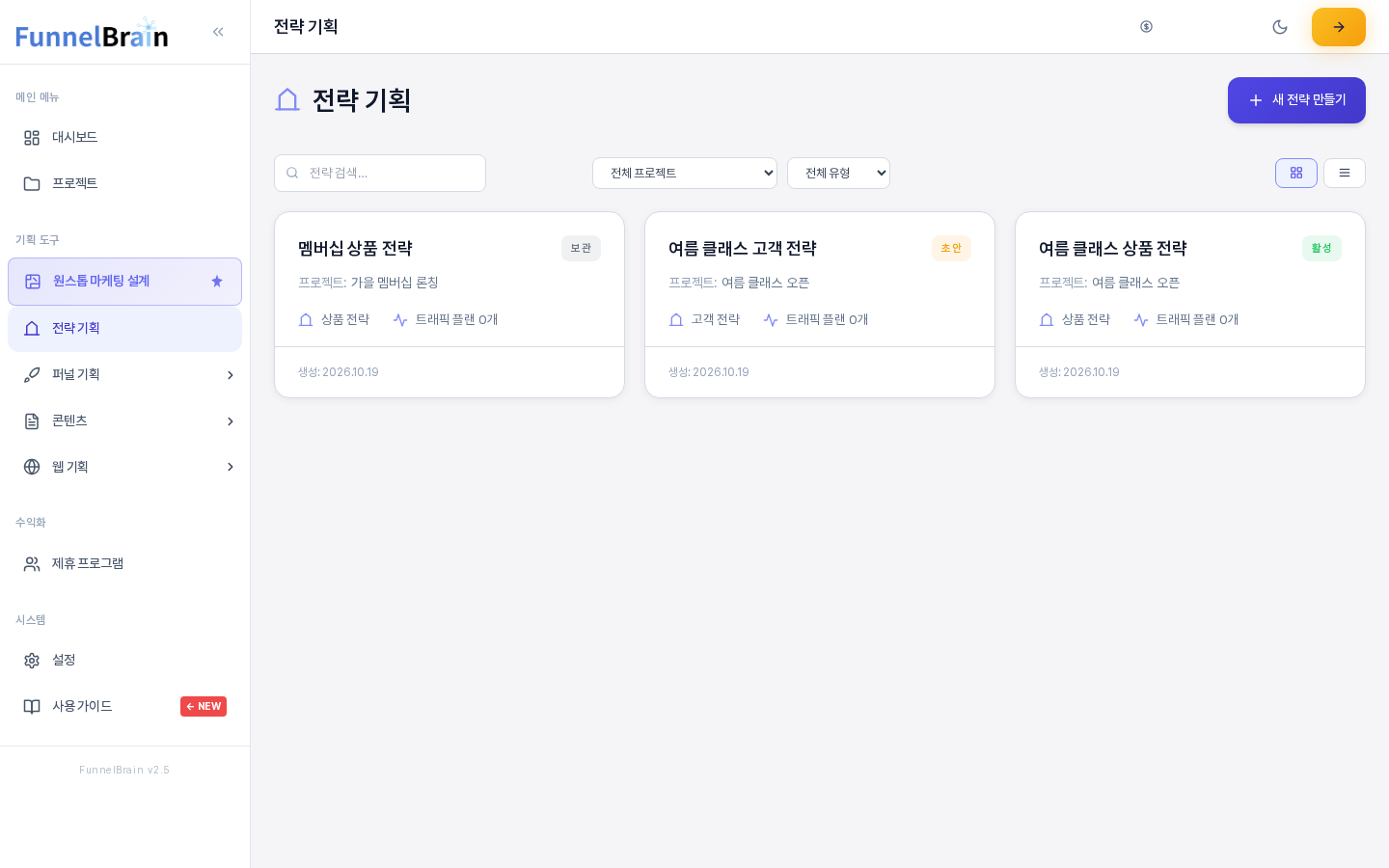This screenshot has height=868, width=1389.
Task: Open 설정 from sidebar
Action: pos(124,661)
